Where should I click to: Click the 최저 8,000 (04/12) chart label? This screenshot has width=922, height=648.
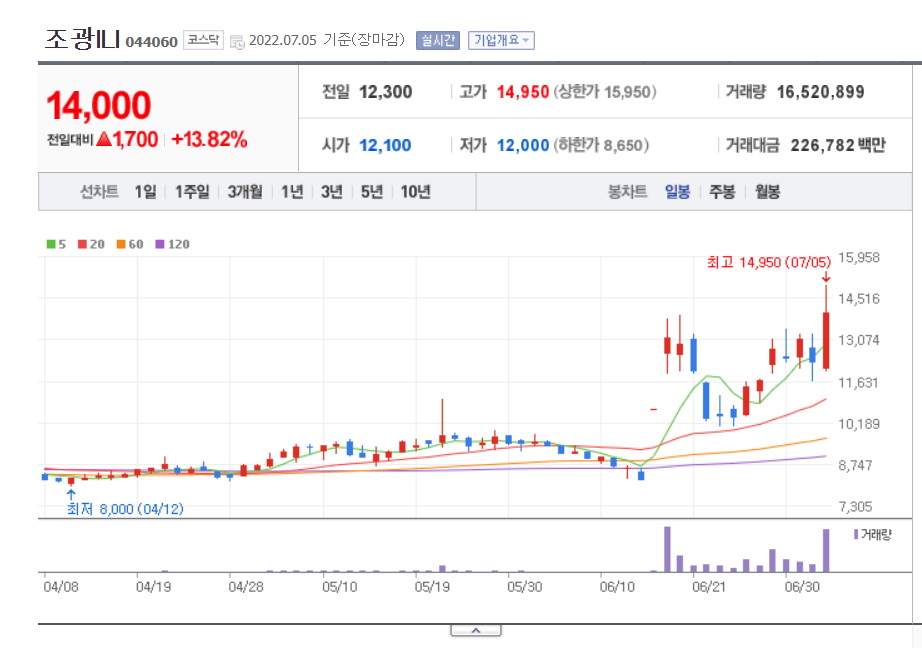pyautogui.click(x=125, y=509)
